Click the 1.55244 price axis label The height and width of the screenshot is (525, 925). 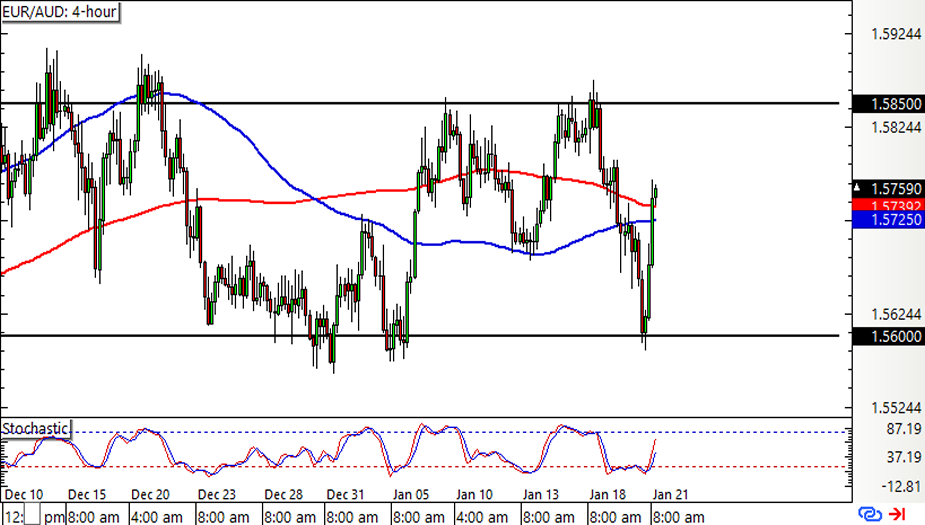[x=896, y=408]
